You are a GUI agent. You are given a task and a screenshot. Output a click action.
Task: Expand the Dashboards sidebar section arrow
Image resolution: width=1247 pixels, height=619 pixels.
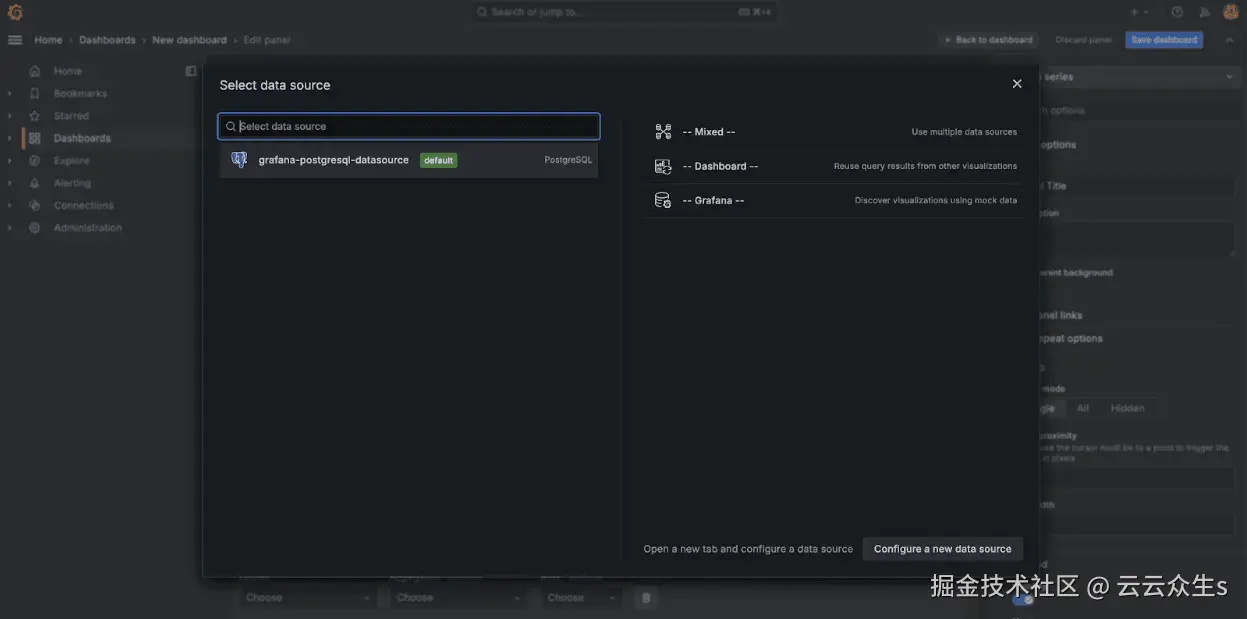pos(10,138)
